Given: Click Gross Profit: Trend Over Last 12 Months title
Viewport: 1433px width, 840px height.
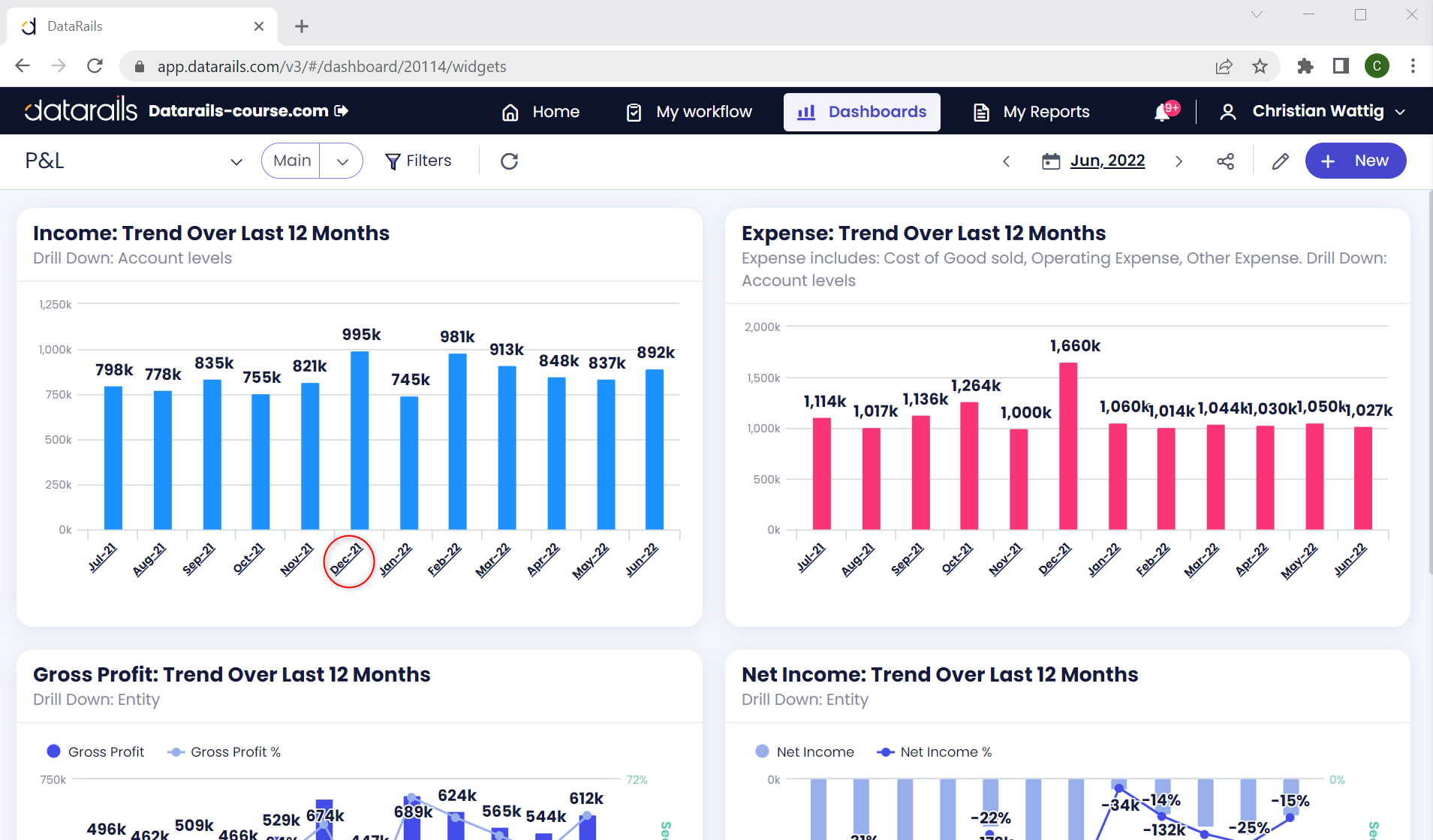Looking at the screenshot, I should point(231,674).
